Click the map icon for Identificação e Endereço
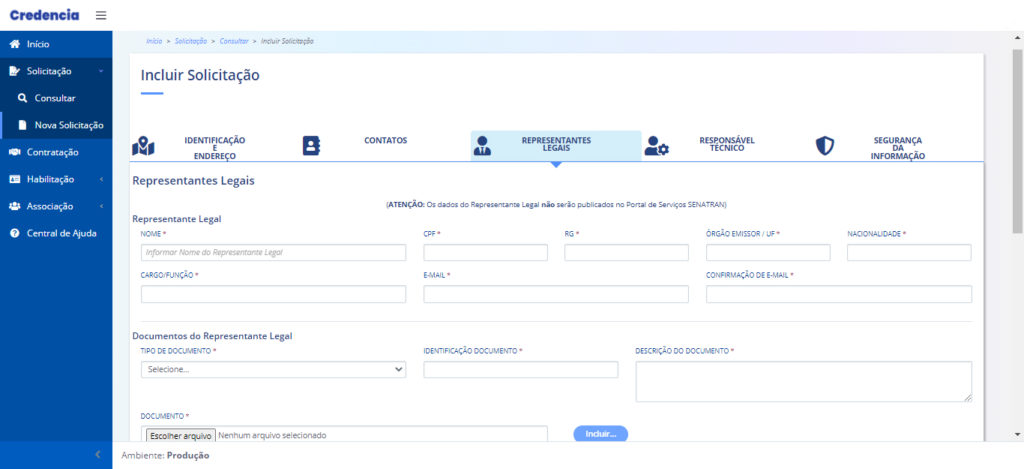 (x=144, y=146)
